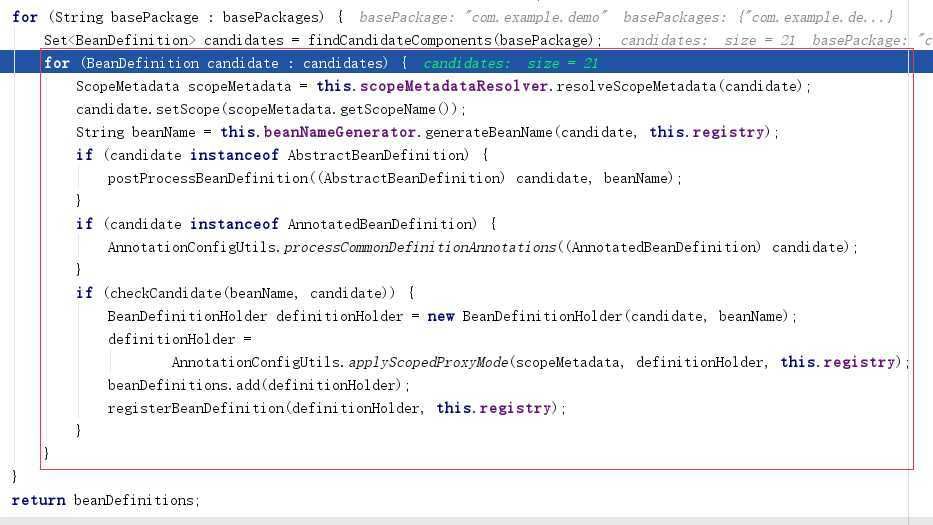Click 'applyScopedProxyMode' method call
933x525 pixels.
coord(428,362)
